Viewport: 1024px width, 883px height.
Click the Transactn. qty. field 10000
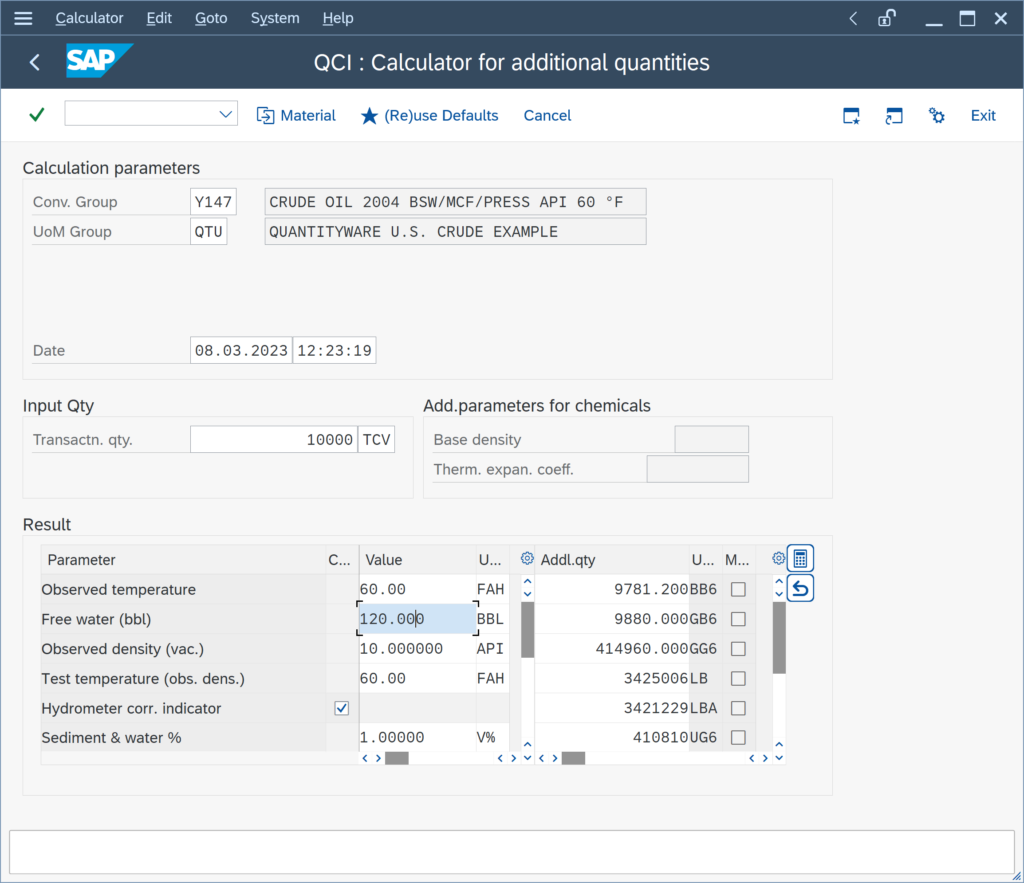click(x=274, y=440)
